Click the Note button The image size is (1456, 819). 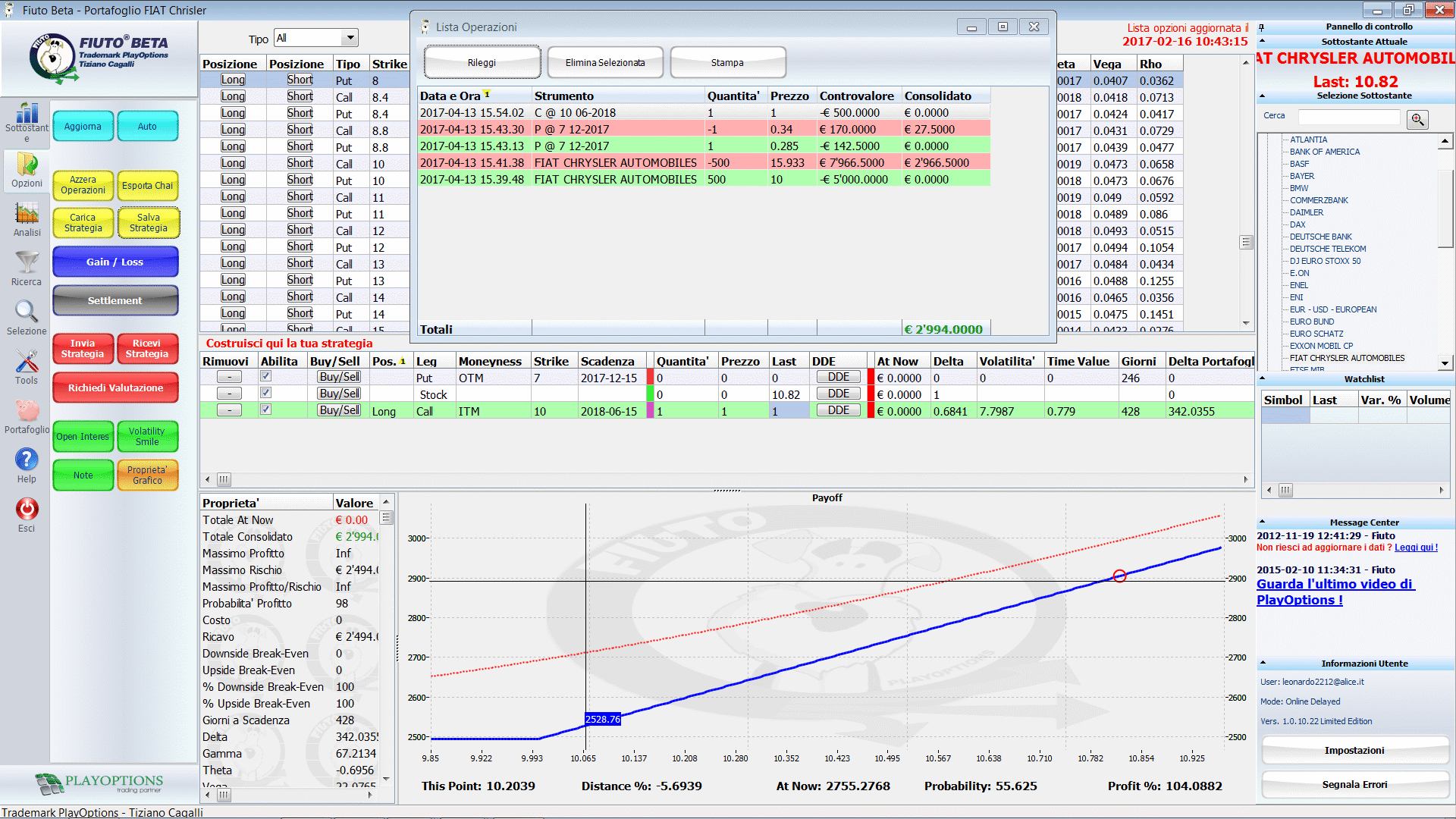[83, 475]
